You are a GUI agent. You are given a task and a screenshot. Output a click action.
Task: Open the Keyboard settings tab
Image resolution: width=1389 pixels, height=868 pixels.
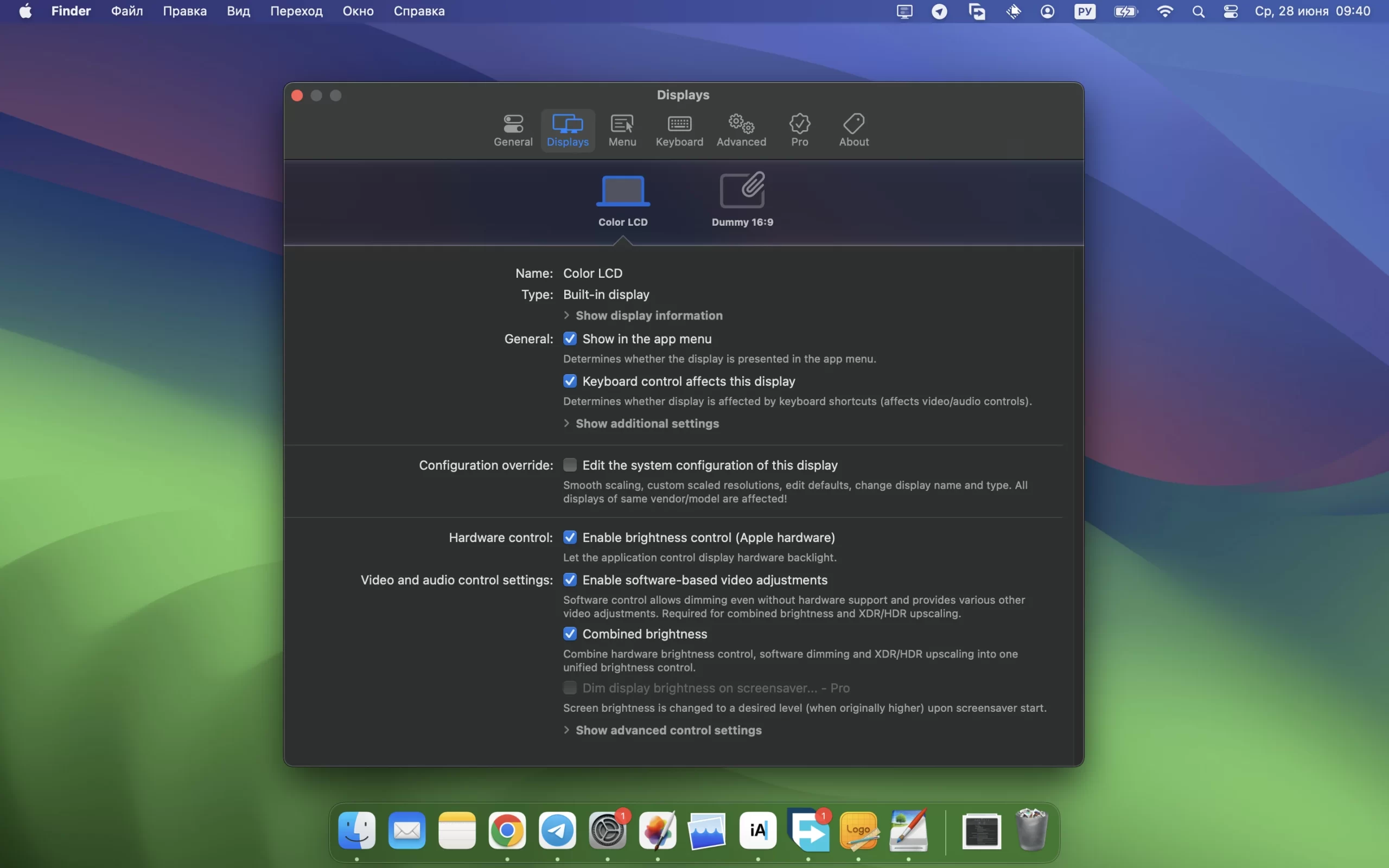coord(679,130)
